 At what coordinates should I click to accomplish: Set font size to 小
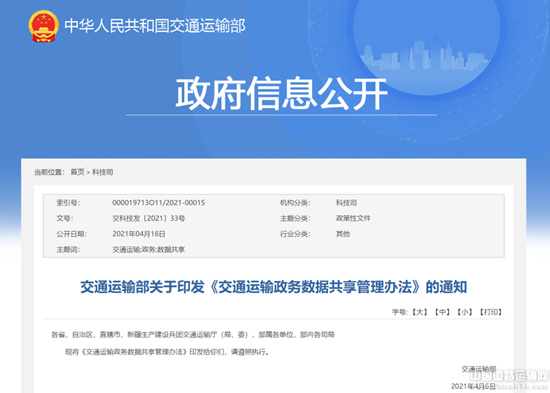coord(465,312)
